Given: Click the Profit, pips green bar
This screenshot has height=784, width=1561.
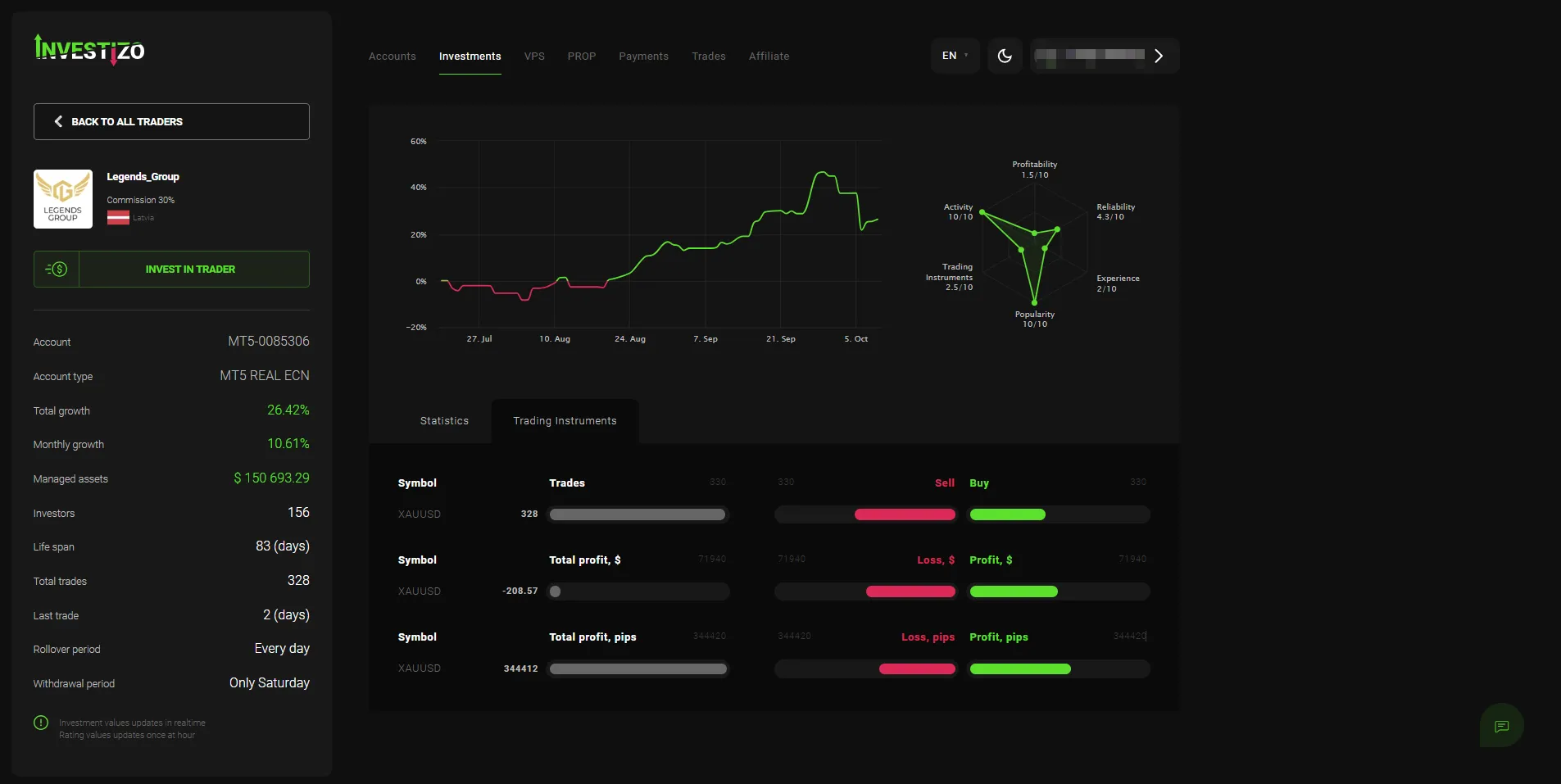Looking at the screenshot, I should (1020, 668).
